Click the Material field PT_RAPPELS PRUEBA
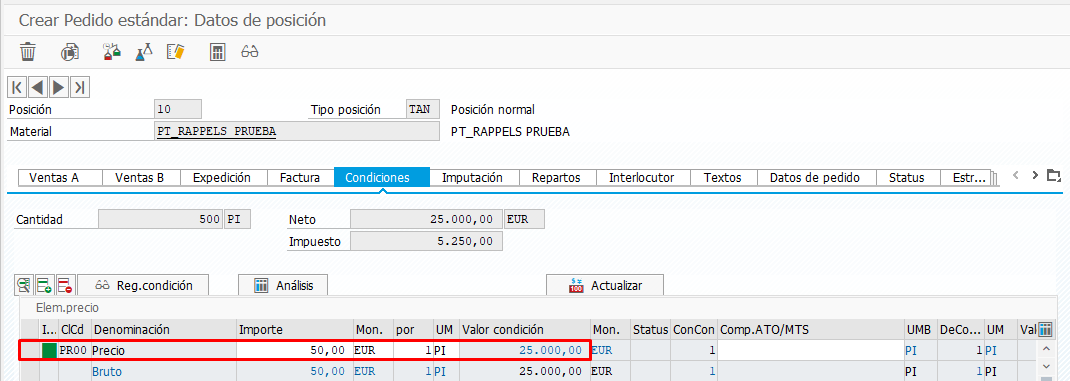The image size is (1070, 381). (297, 131)
